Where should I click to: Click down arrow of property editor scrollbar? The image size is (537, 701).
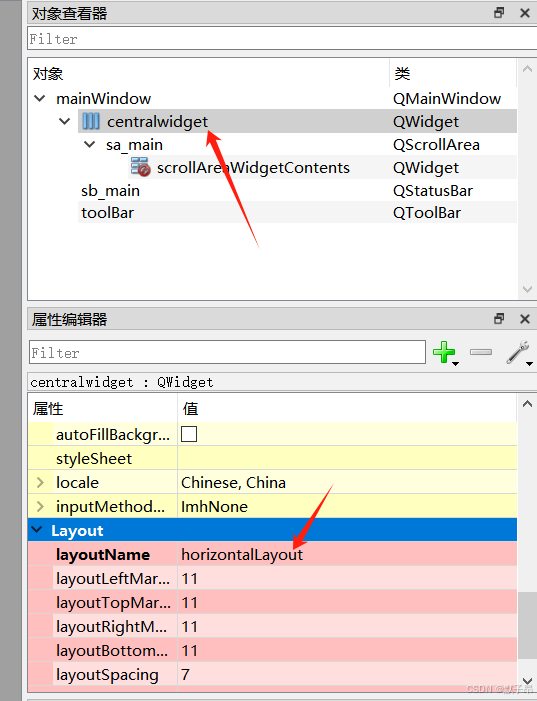(527, 682)
